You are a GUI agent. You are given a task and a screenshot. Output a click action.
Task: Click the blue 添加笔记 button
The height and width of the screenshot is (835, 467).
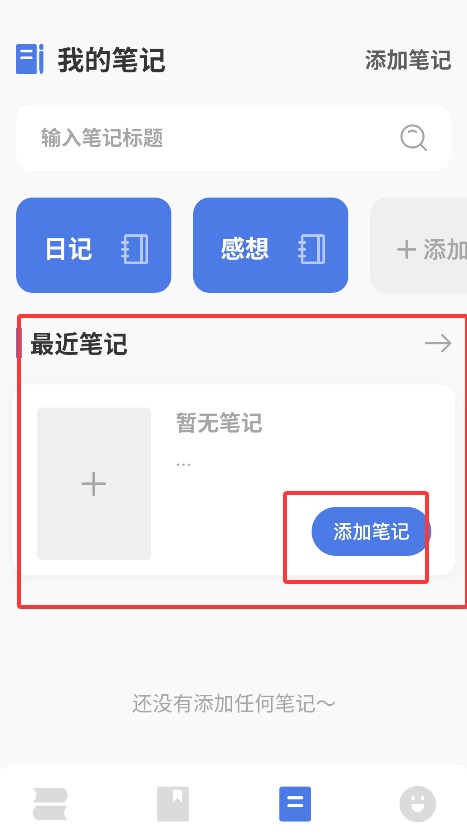click(x=371, y=531)
